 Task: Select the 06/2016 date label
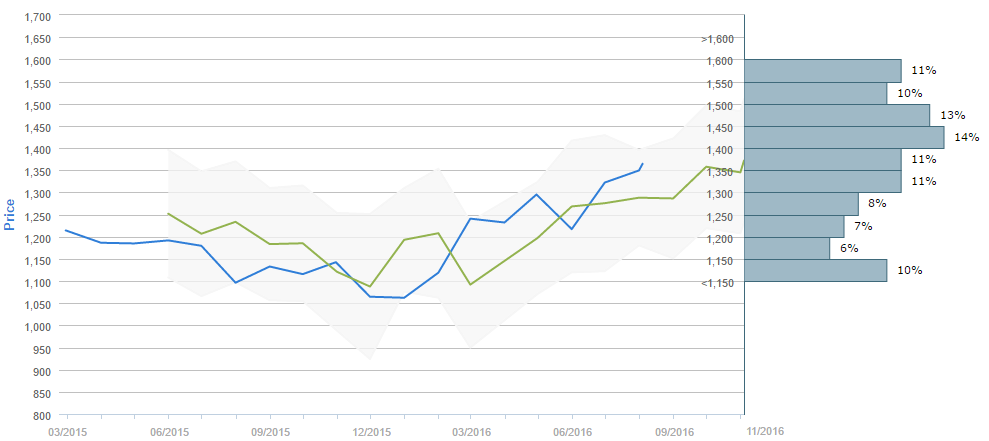572,432
